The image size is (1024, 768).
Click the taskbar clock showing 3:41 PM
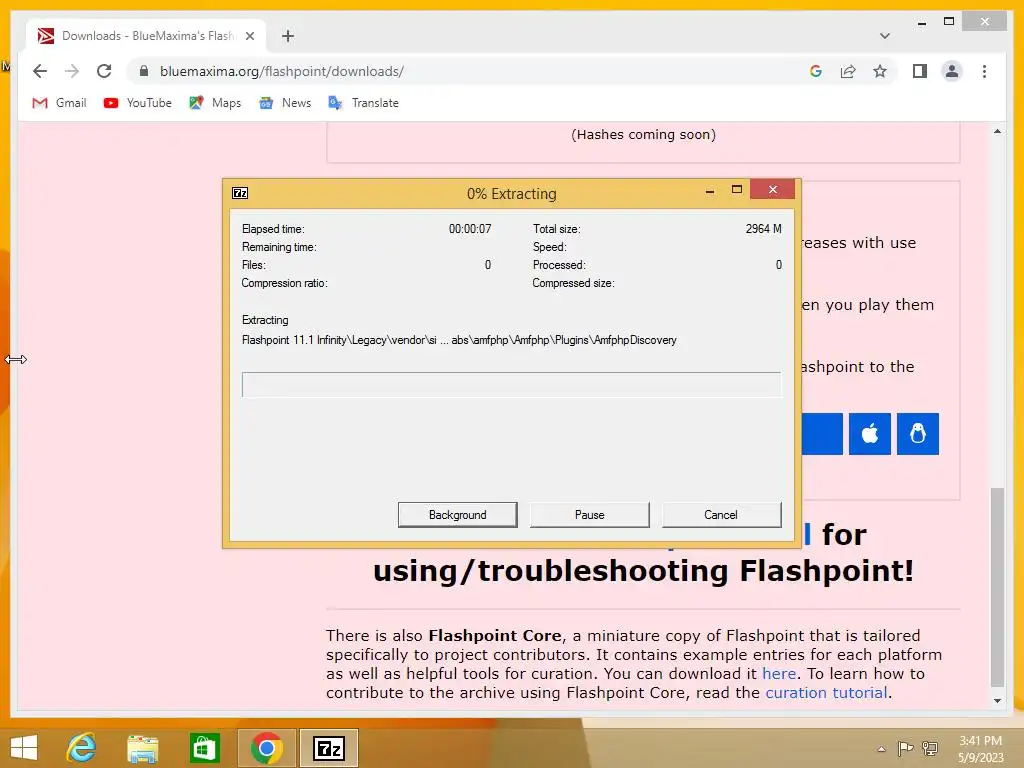pos(980,749)
